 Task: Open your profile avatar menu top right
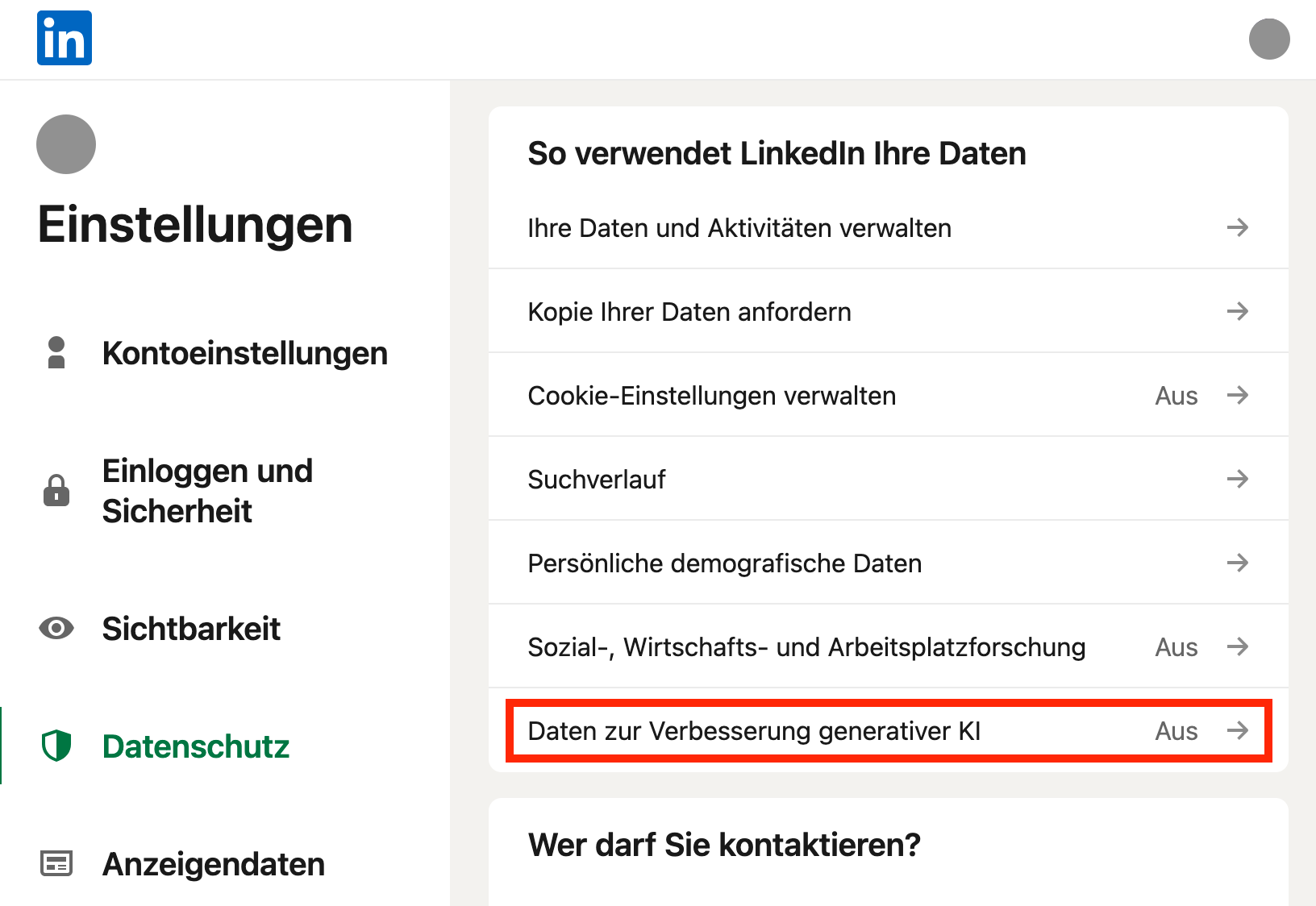click(x=1269, y=39)
